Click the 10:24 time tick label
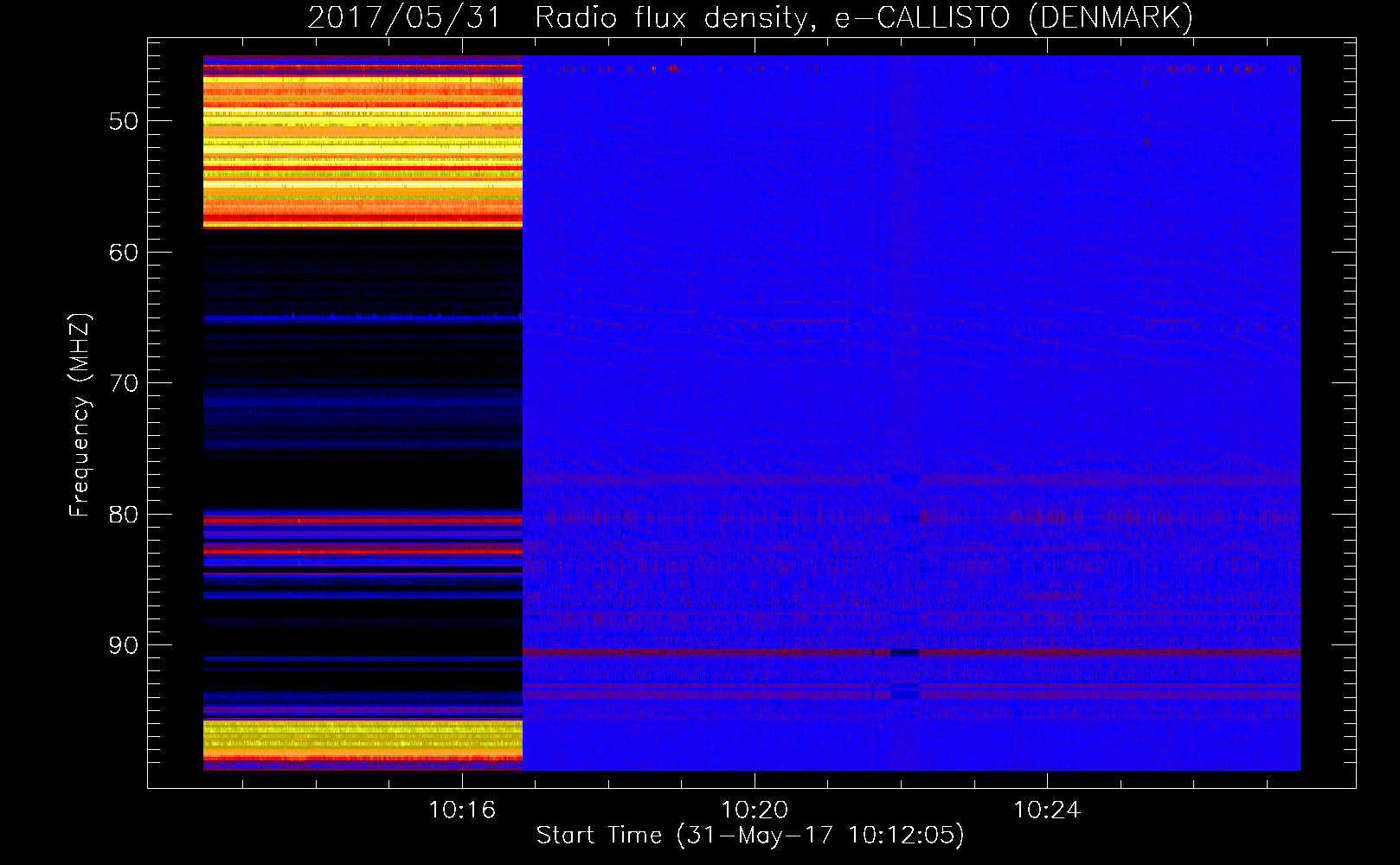This screenshot has width=1400, height=865. (x=1047, y=810)
